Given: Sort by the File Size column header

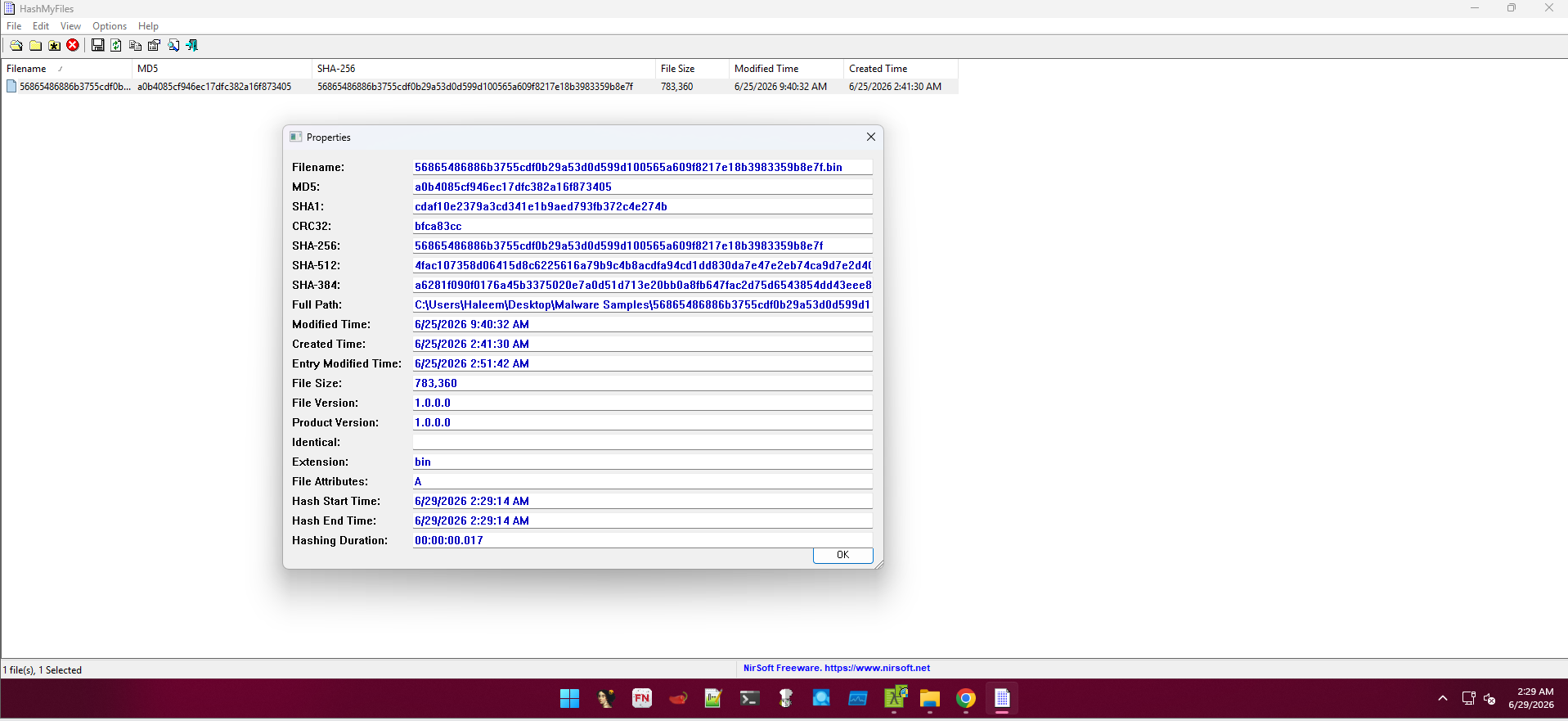Looking at the screenshot, I should click(x=692, y=69).
